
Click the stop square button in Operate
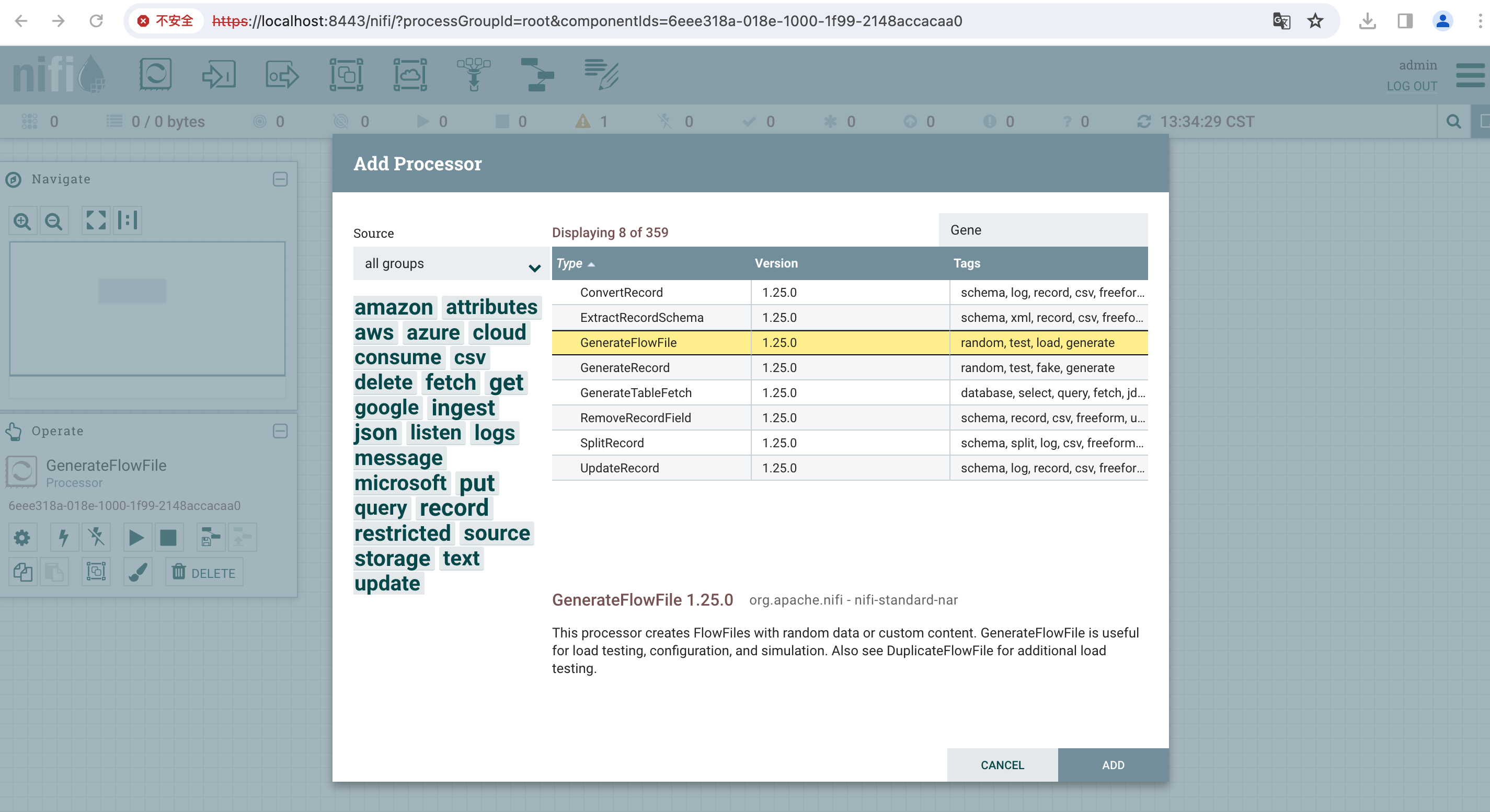point(169,538)
